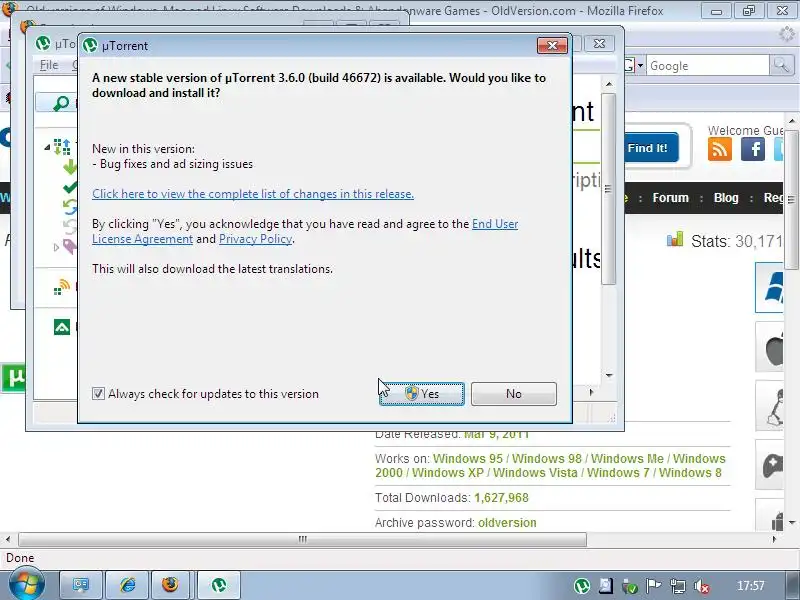Click the Firefox search magnifier button

[x=781, y=65]
